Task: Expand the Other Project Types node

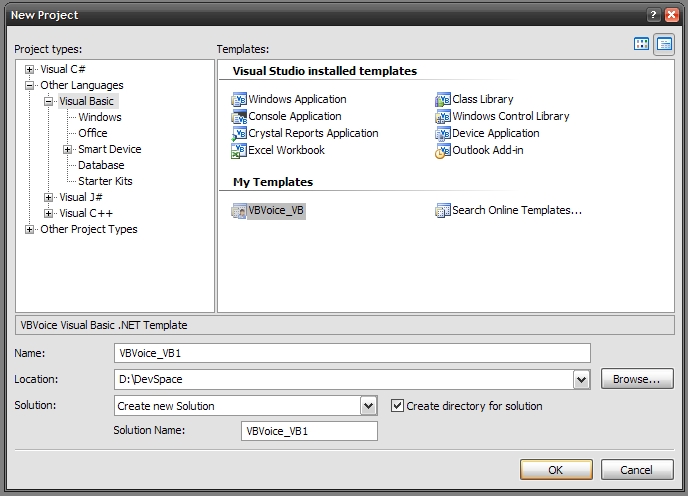Action: click(29, 230)
